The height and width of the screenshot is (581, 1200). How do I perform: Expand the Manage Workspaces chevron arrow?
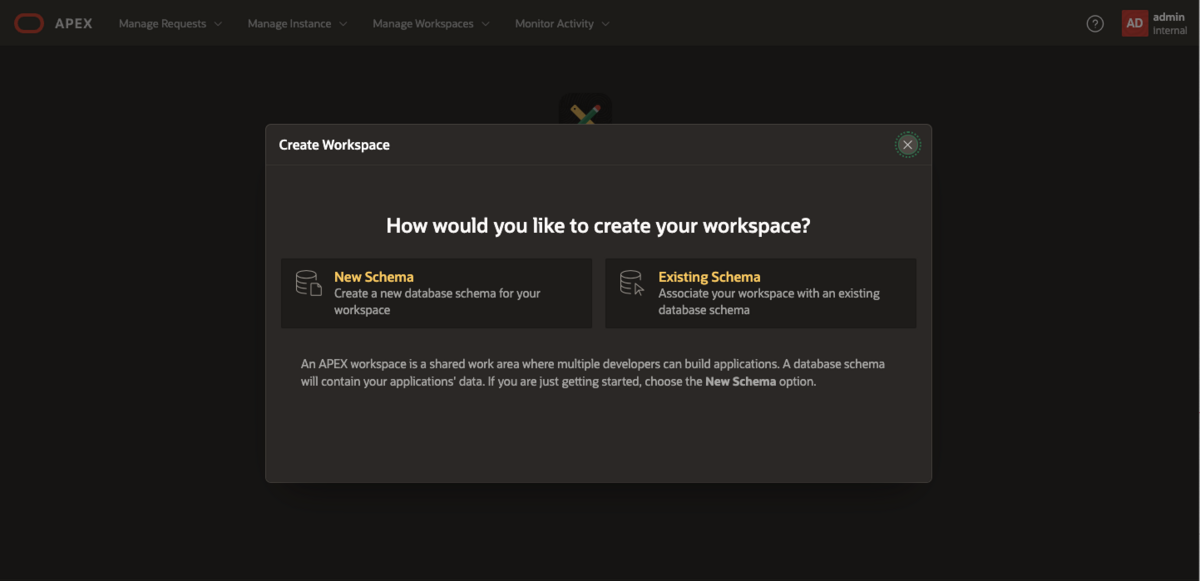click(485, 24)
